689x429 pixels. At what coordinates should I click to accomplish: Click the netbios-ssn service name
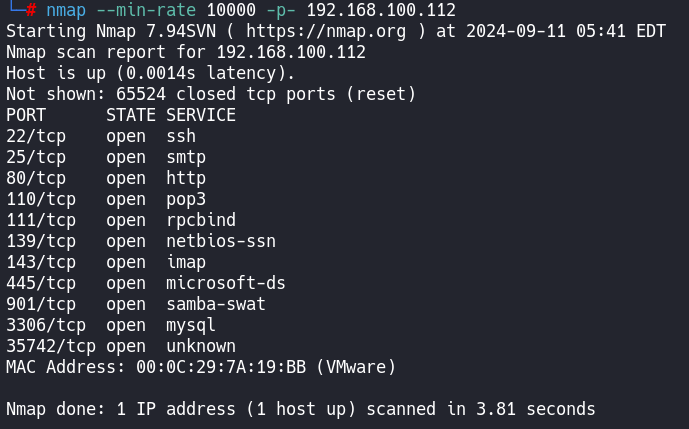220,241
